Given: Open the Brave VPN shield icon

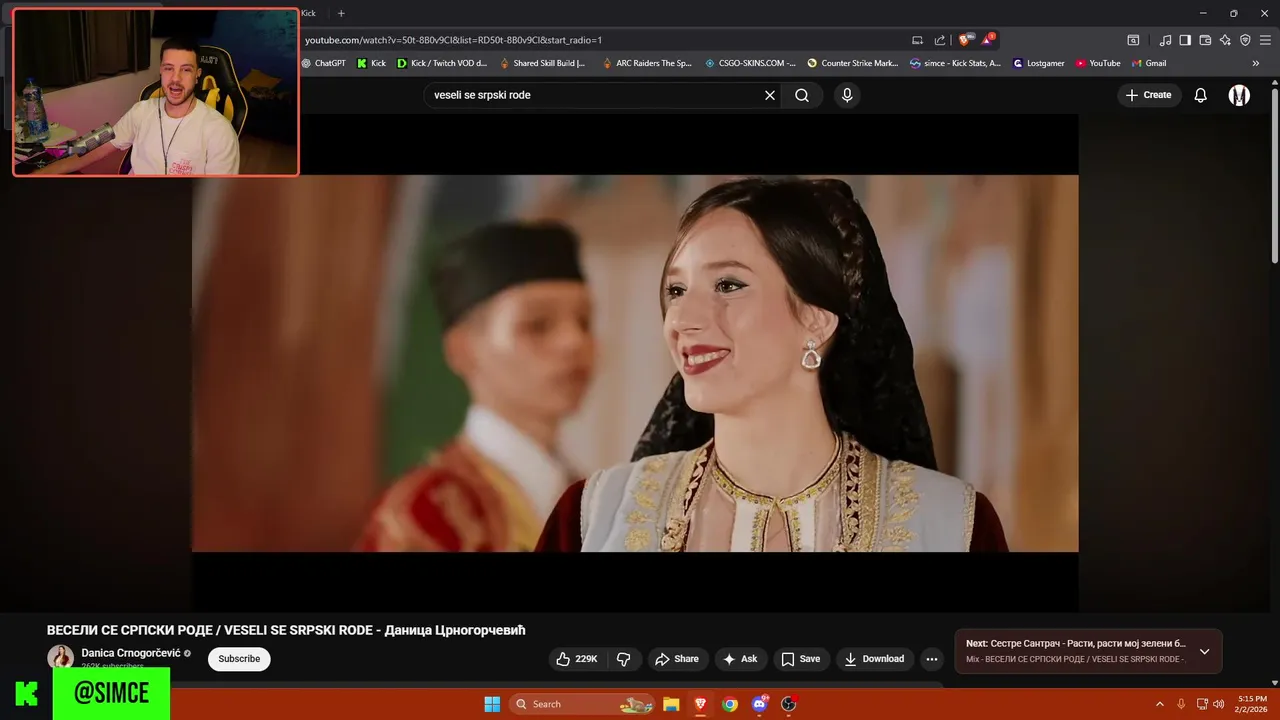Looking at the screenshot, I should (x=1245, y=40).
